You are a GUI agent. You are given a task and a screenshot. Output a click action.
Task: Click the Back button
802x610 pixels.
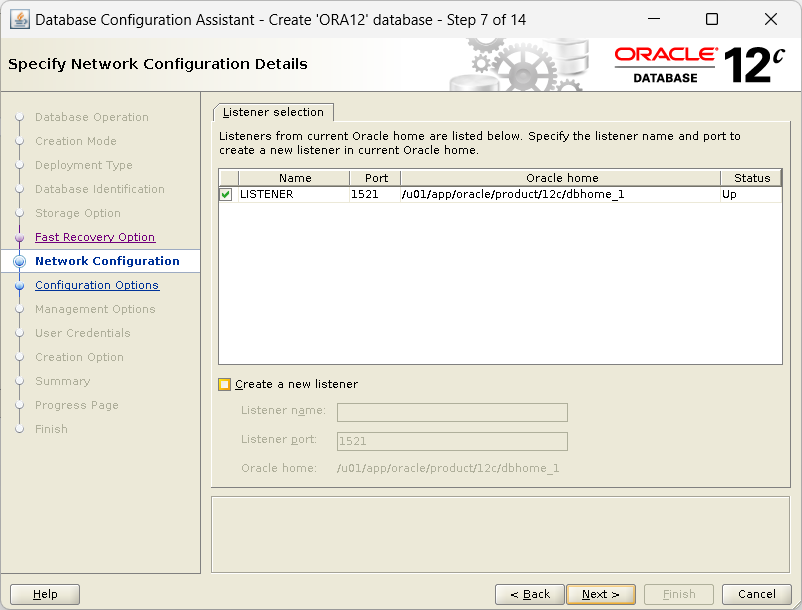click(x=530, y=594)
